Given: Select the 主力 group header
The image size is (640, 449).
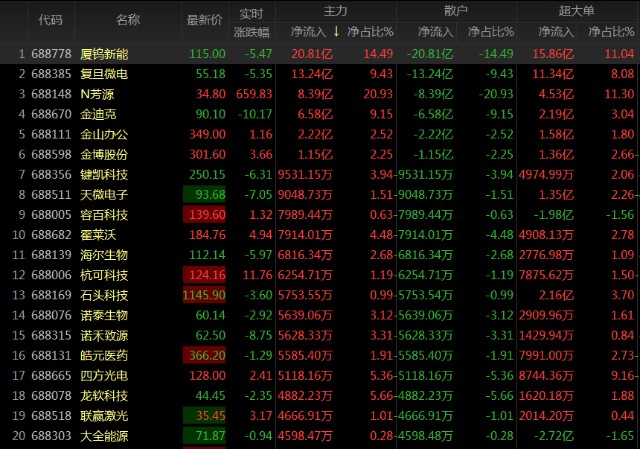Looking at the screenshot, I should point(336,11).
